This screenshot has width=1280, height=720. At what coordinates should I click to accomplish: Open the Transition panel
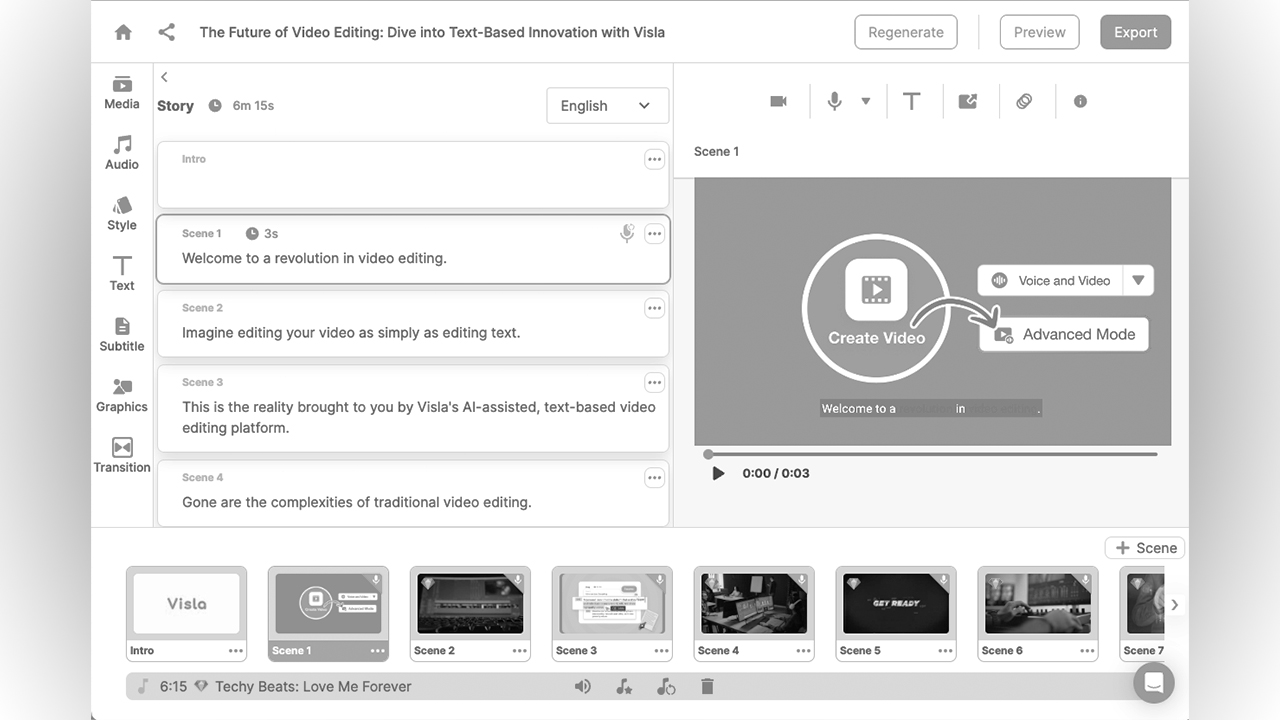point(122,455)
